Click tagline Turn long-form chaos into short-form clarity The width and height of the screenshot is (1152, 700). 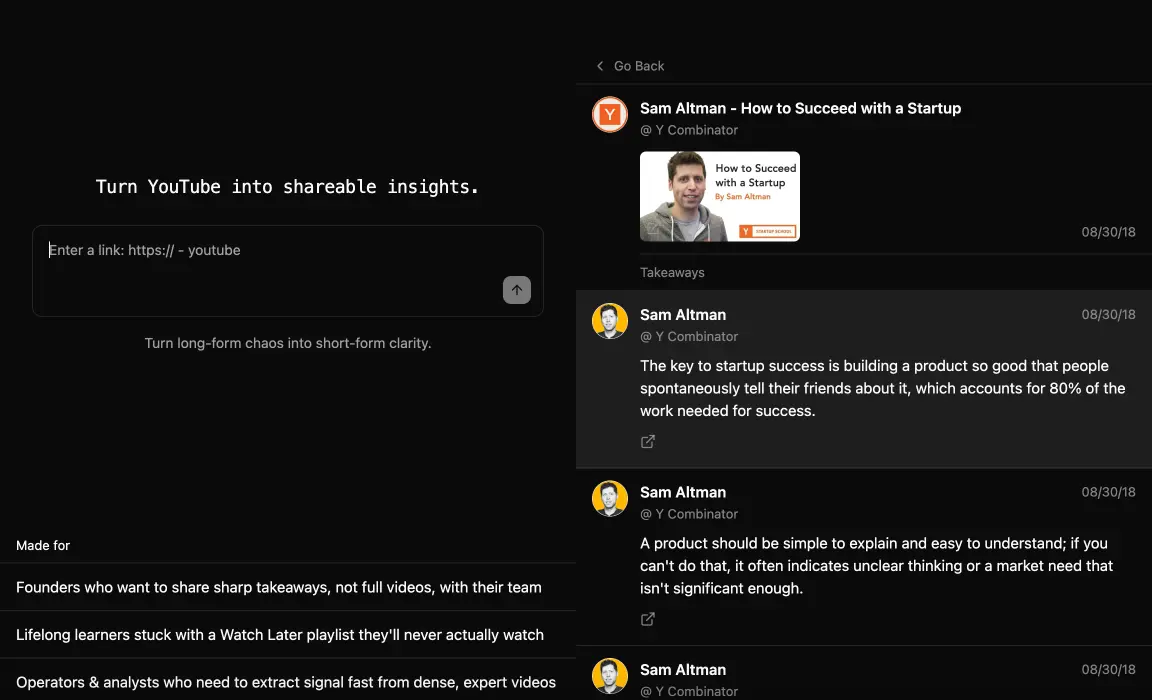coord(287,343)
